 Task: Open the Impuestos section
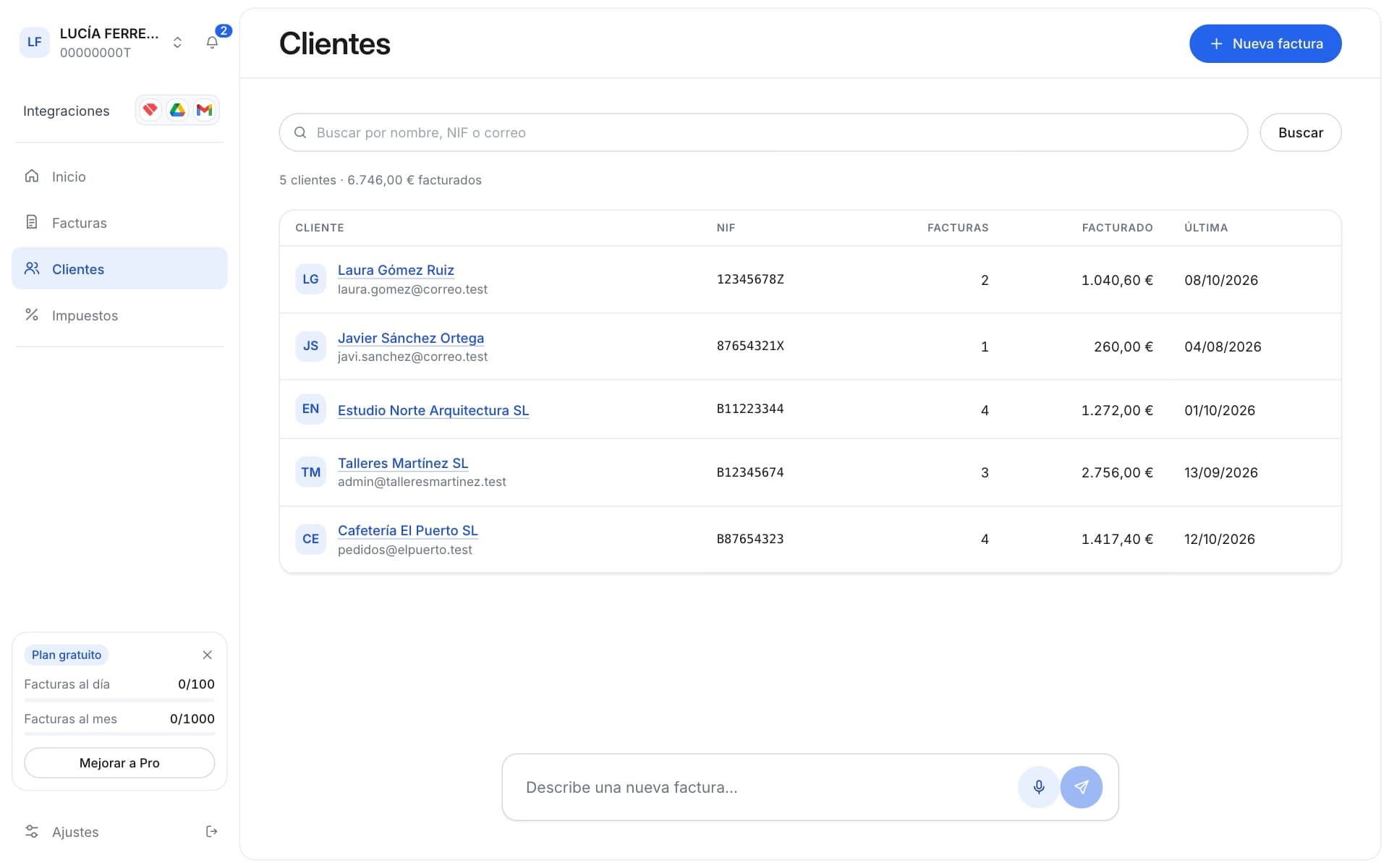119,315
